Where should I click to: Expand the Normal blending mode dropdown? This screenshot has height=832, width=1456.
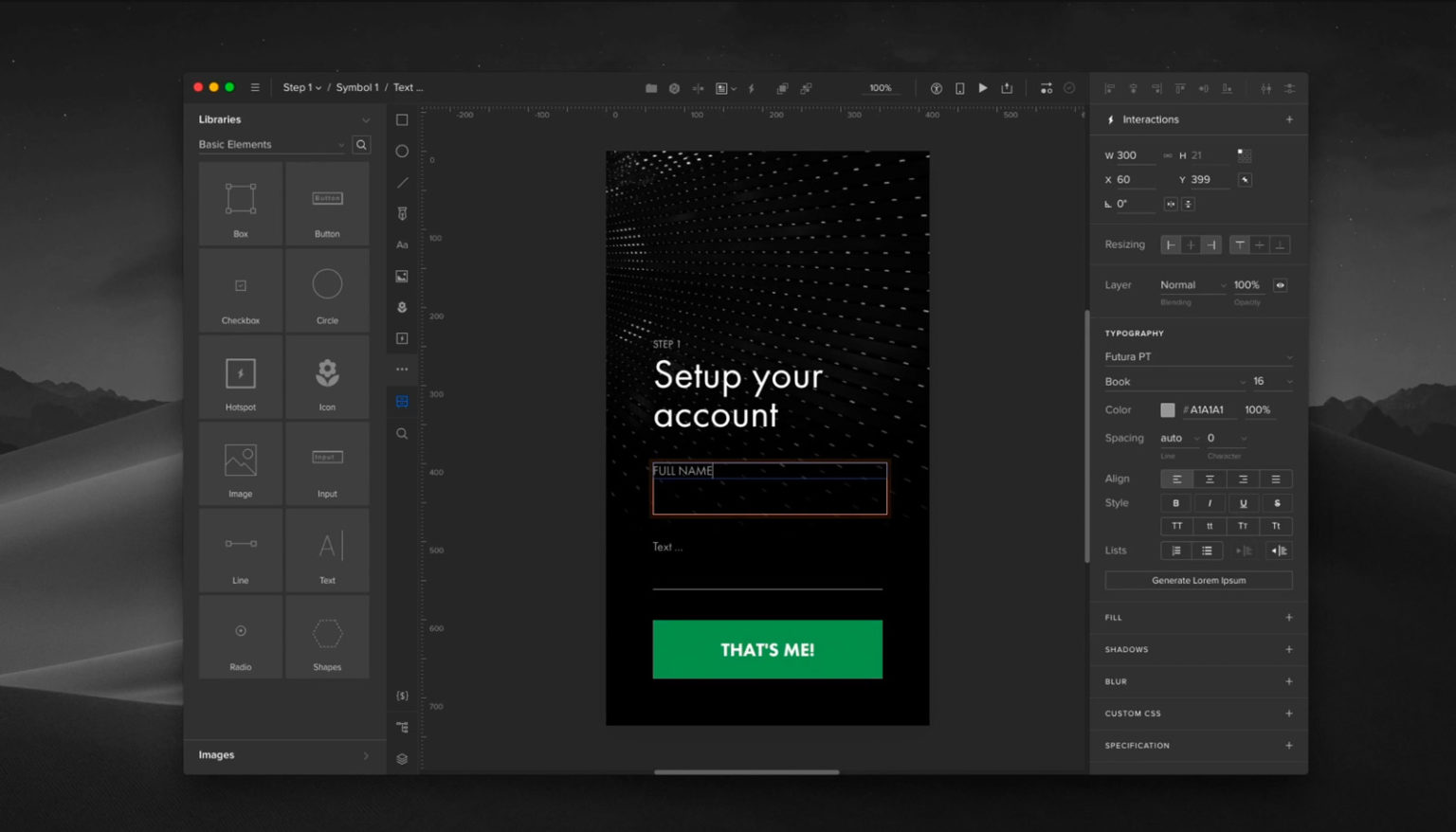pyautogui.click(x=1192, y=285)
